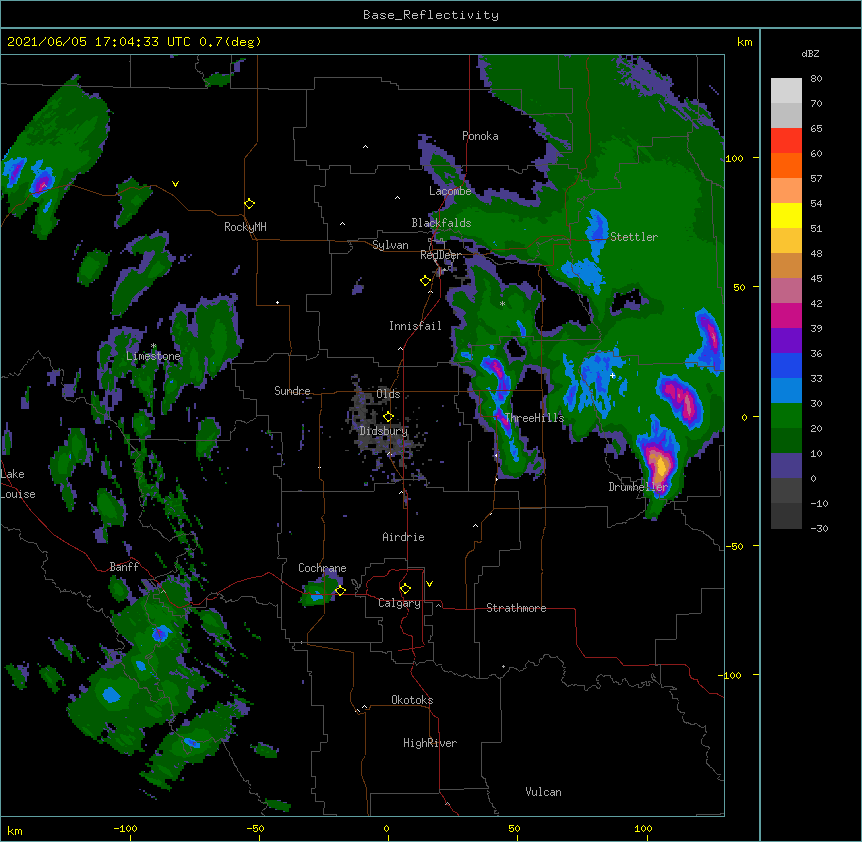Click the -100 tick on the bottom axis
Screen dimensions: 862x842
coord(125,829)
